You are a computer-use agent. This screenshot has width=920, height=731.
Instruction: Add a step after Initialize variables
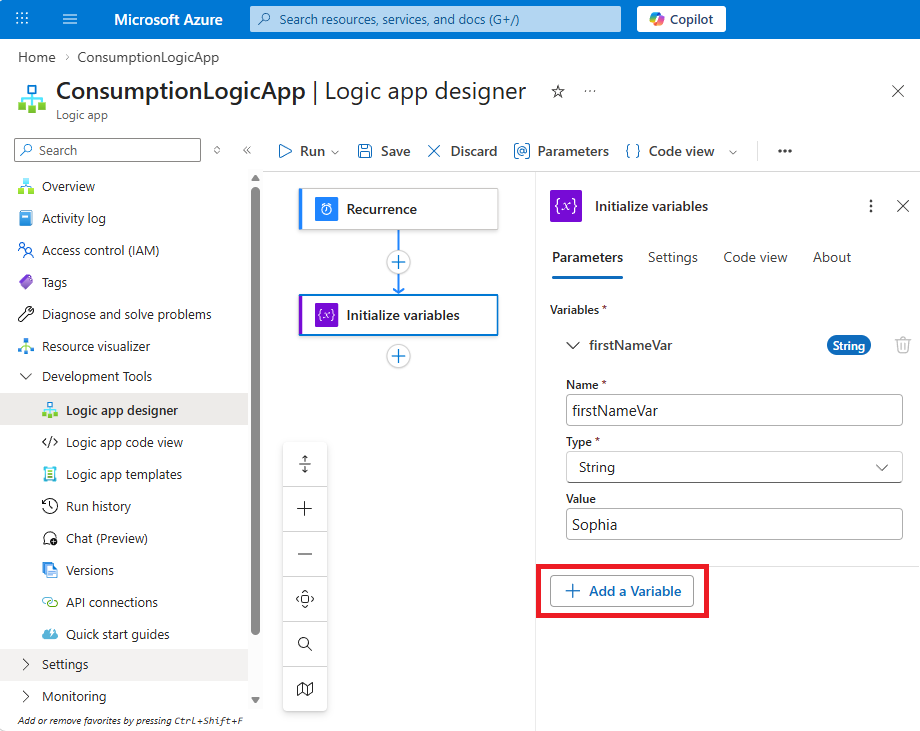pos(398,356)
